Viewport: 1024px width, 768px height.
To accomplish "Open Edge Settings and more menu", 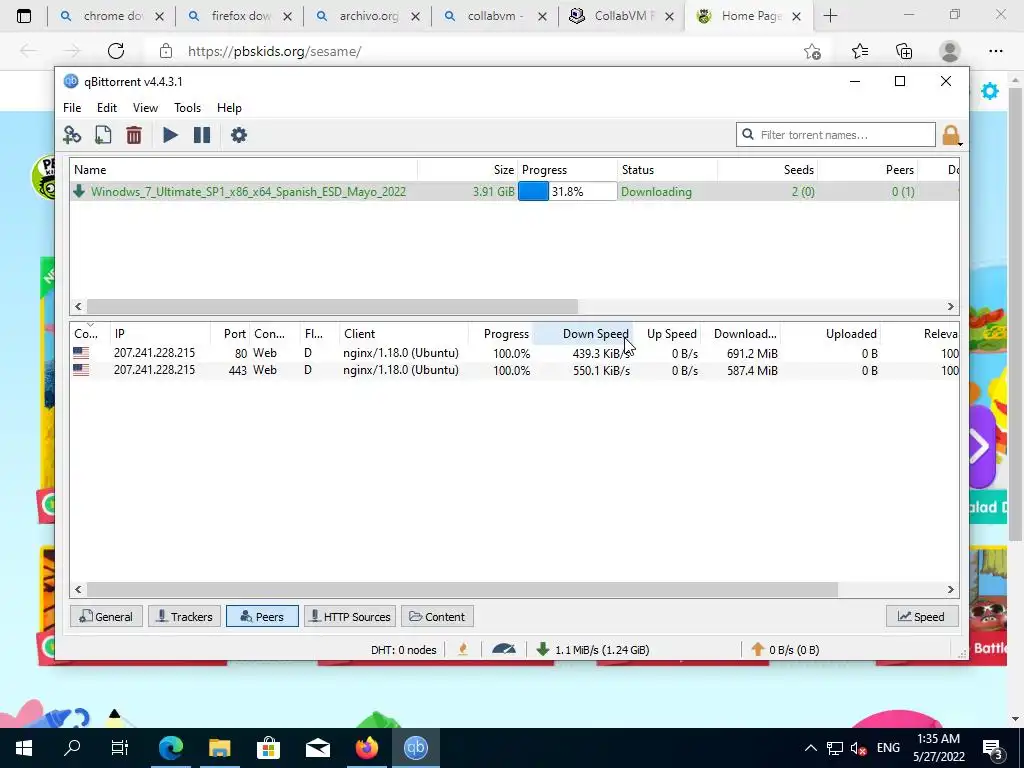I will click(995, 51).
